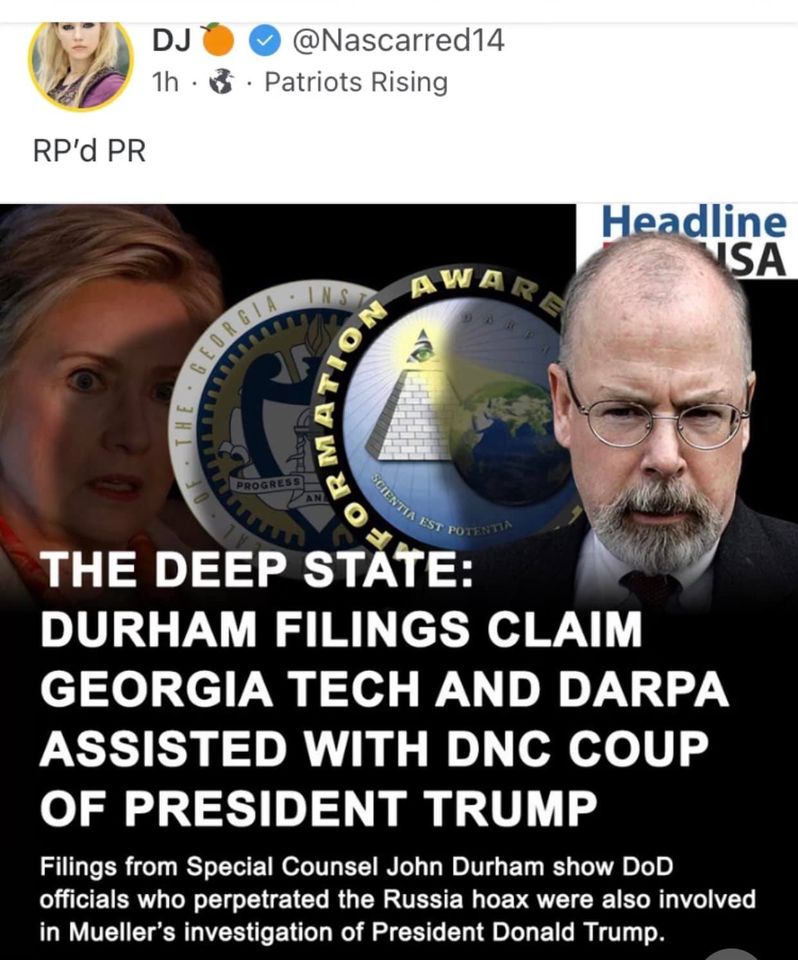The height and width of the screenshot is (960, 798).
Task: Click the orange emoji beside DJ
Action: pyautogui.click(x=218, y=40)
